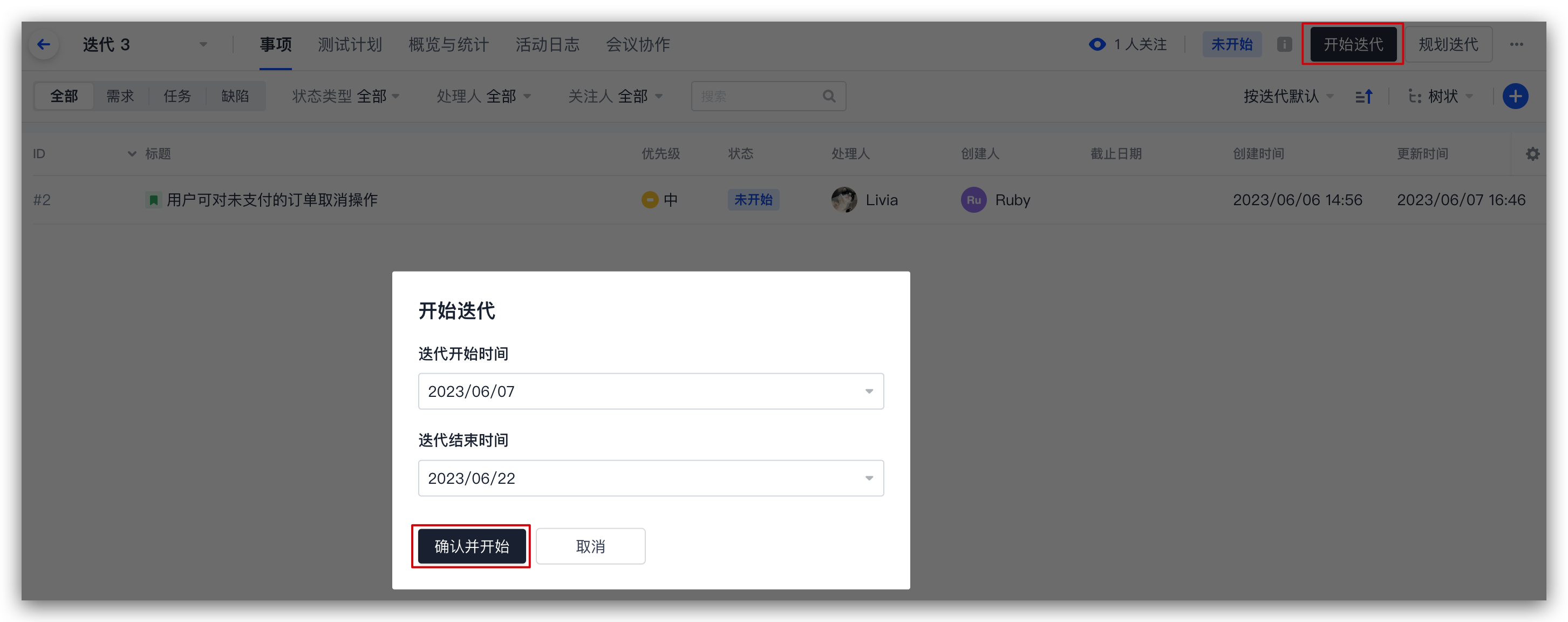Click item ID #2
The width and height of the screenshot is (1568, 622).
pos(42,200)
